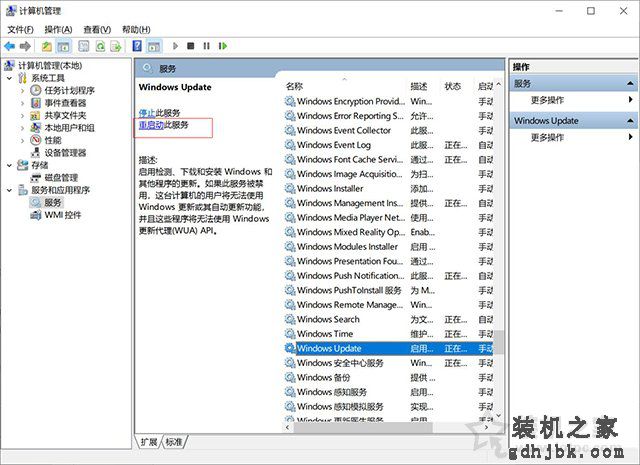
Task: Switch to the 扩展 tab
Action: click(149, 442)
